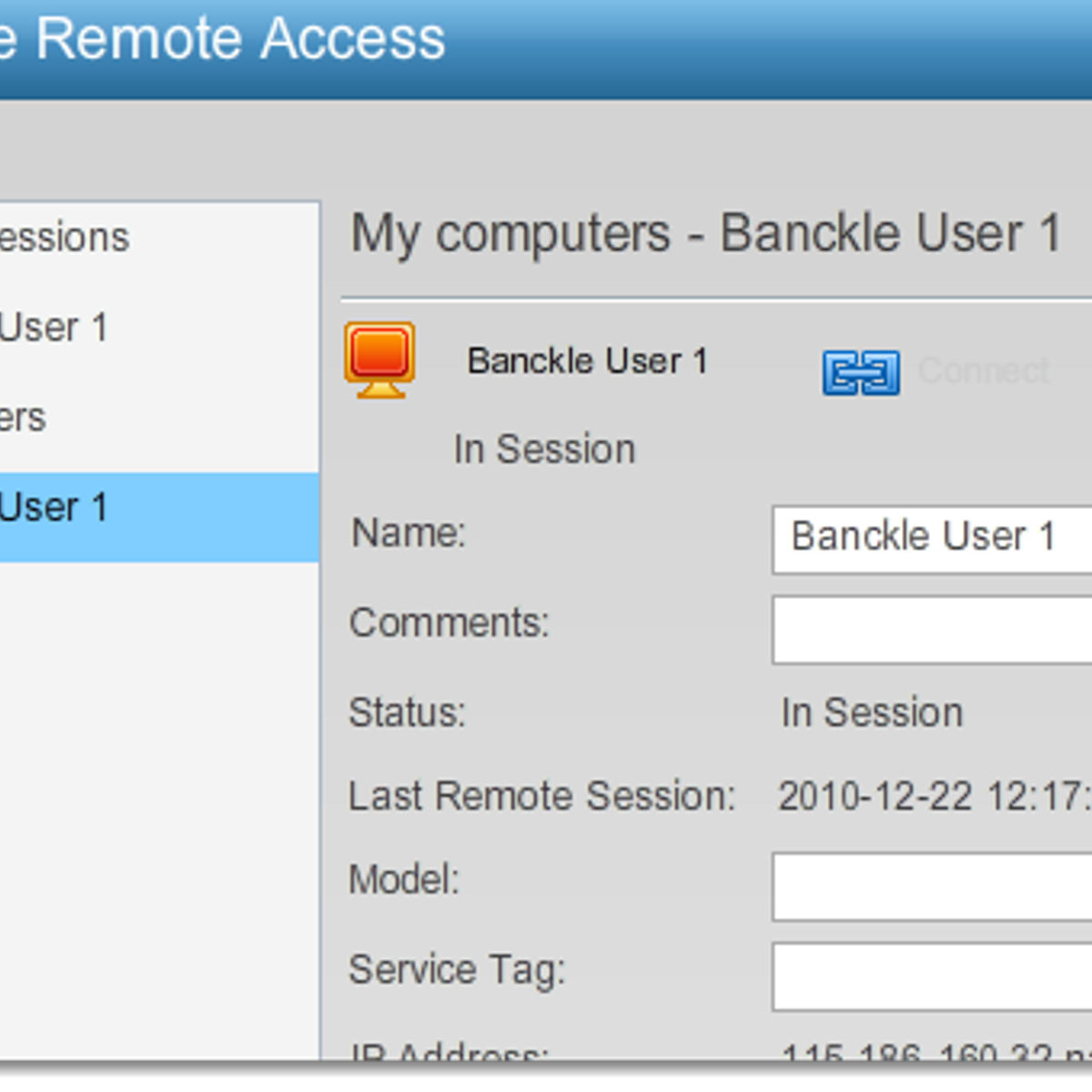Click the greyed-out Connect text
This screenshot has height=1092, width=1092.
(x=984, y=371)
